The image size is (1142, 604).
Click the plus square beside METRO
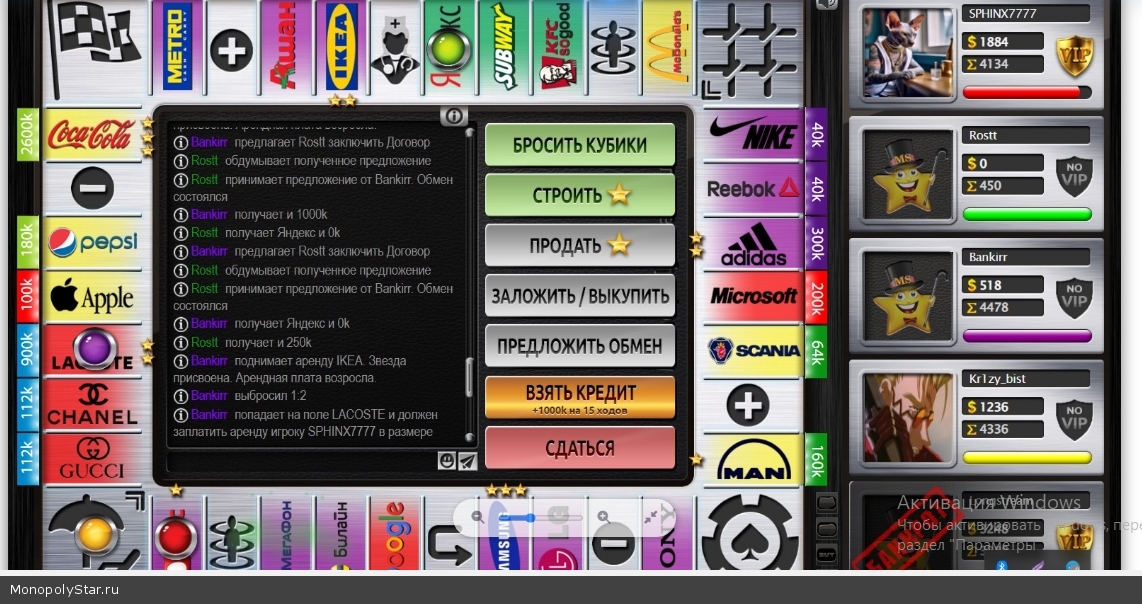232,50
